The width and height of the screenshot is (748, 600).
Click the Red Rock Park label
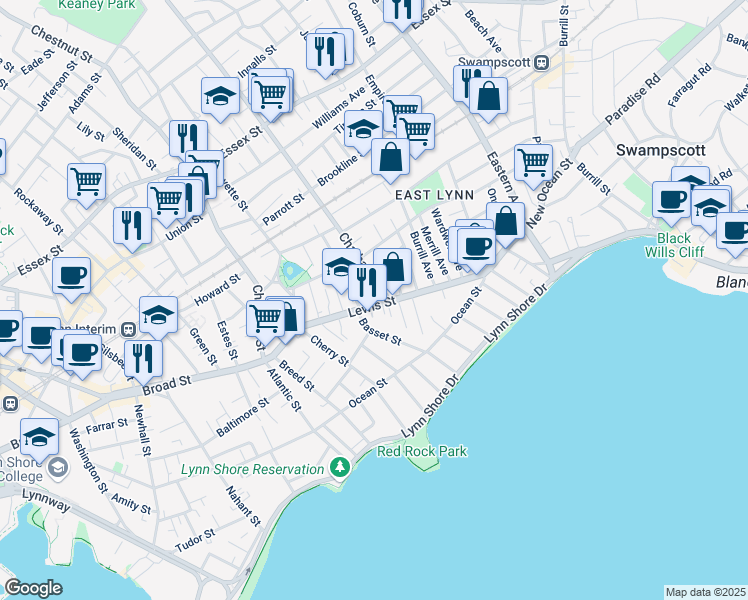[x=422, y=451]
